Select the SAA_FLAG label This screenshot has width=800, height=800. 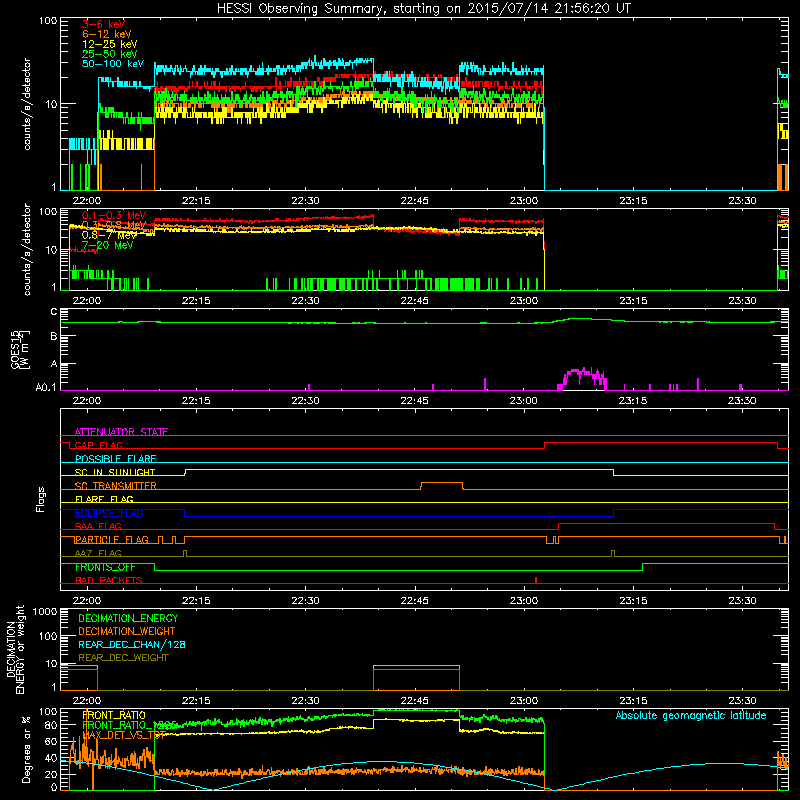98,527
